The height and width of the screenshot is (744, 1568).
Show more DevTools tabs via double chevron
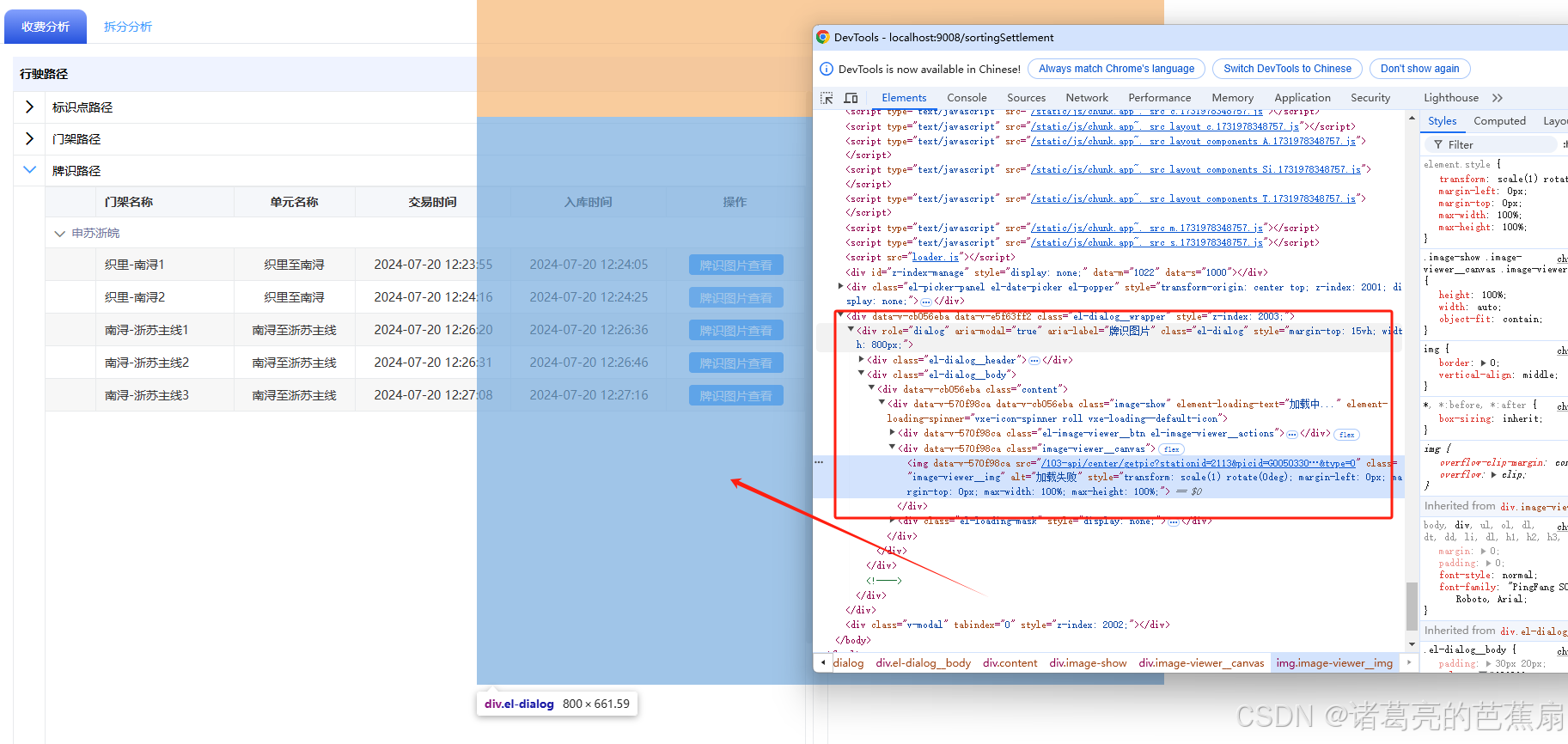click(x=1498, y=98)
